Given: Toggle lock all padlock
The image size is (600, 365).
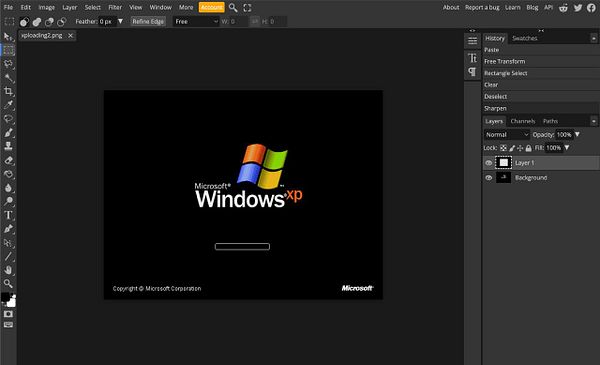Looking at the screenshot, I should coord(528,148).
